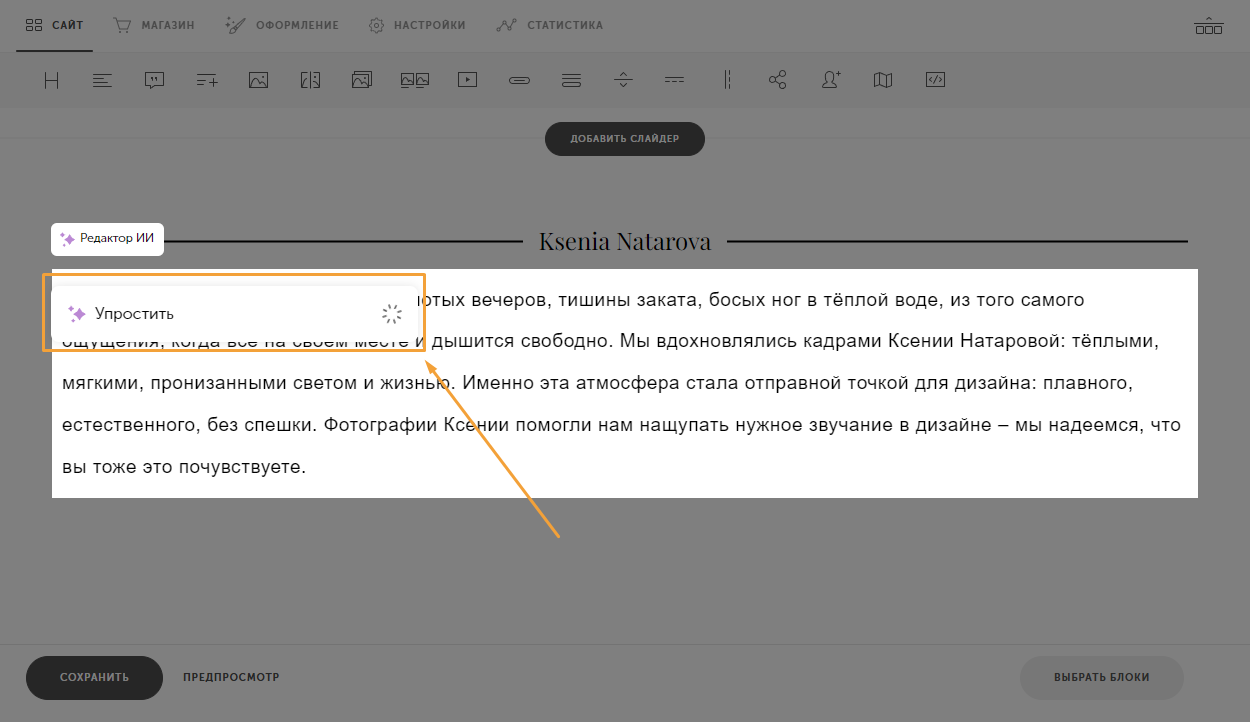This screenshot has width=1250, height=722.
Task: Open the Редактор ИИ menu
Action: tap(107, 239)
